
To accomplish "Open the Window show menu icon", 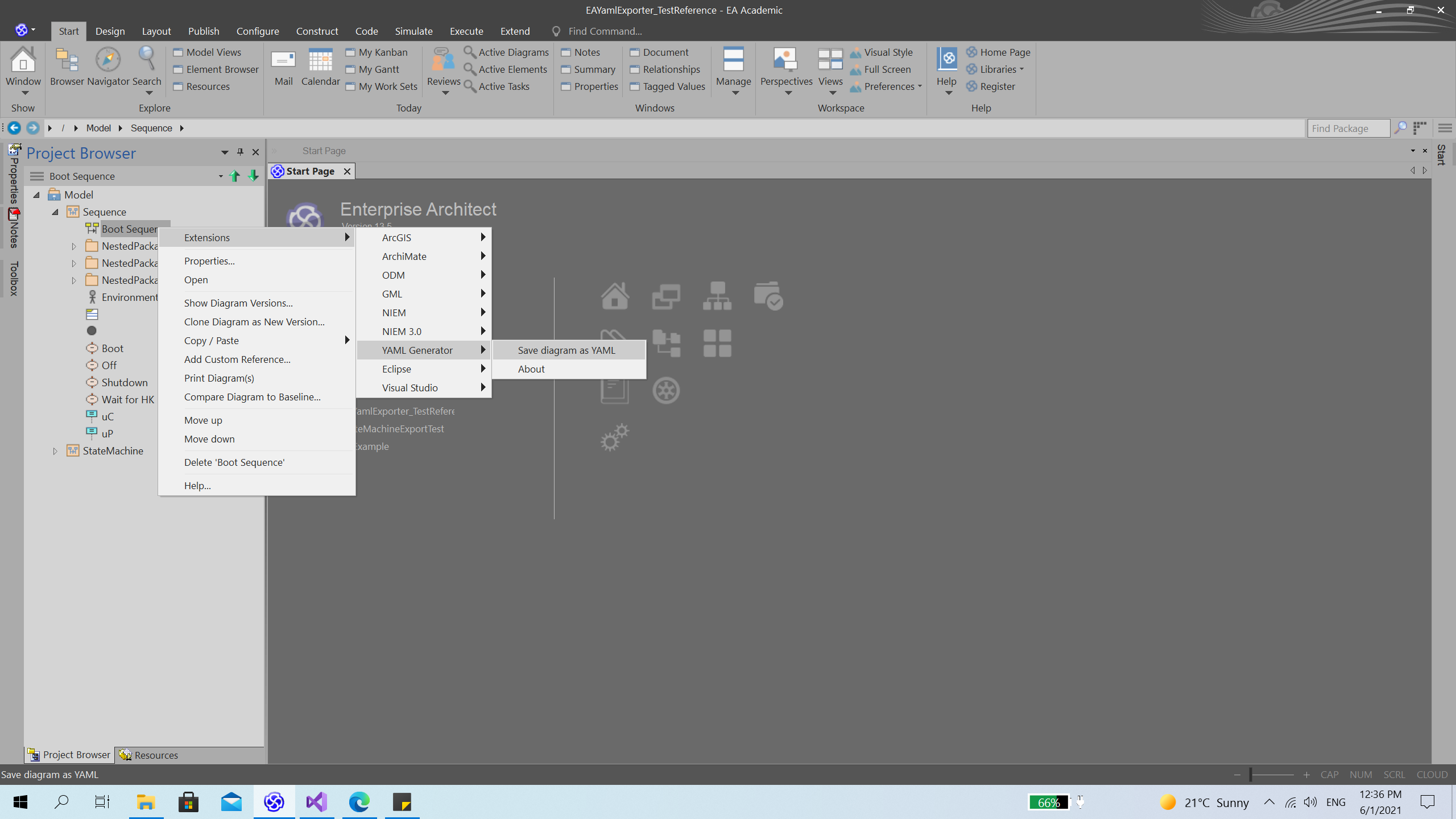I will point(23,60).
